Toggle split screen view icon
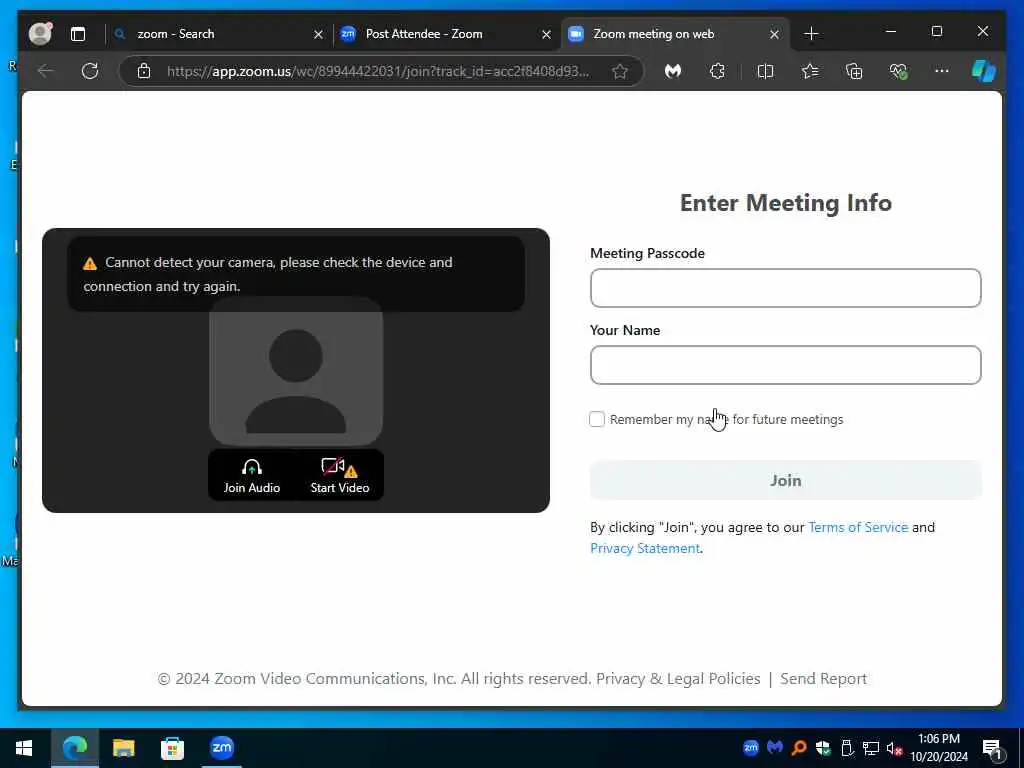 (765, 71)
